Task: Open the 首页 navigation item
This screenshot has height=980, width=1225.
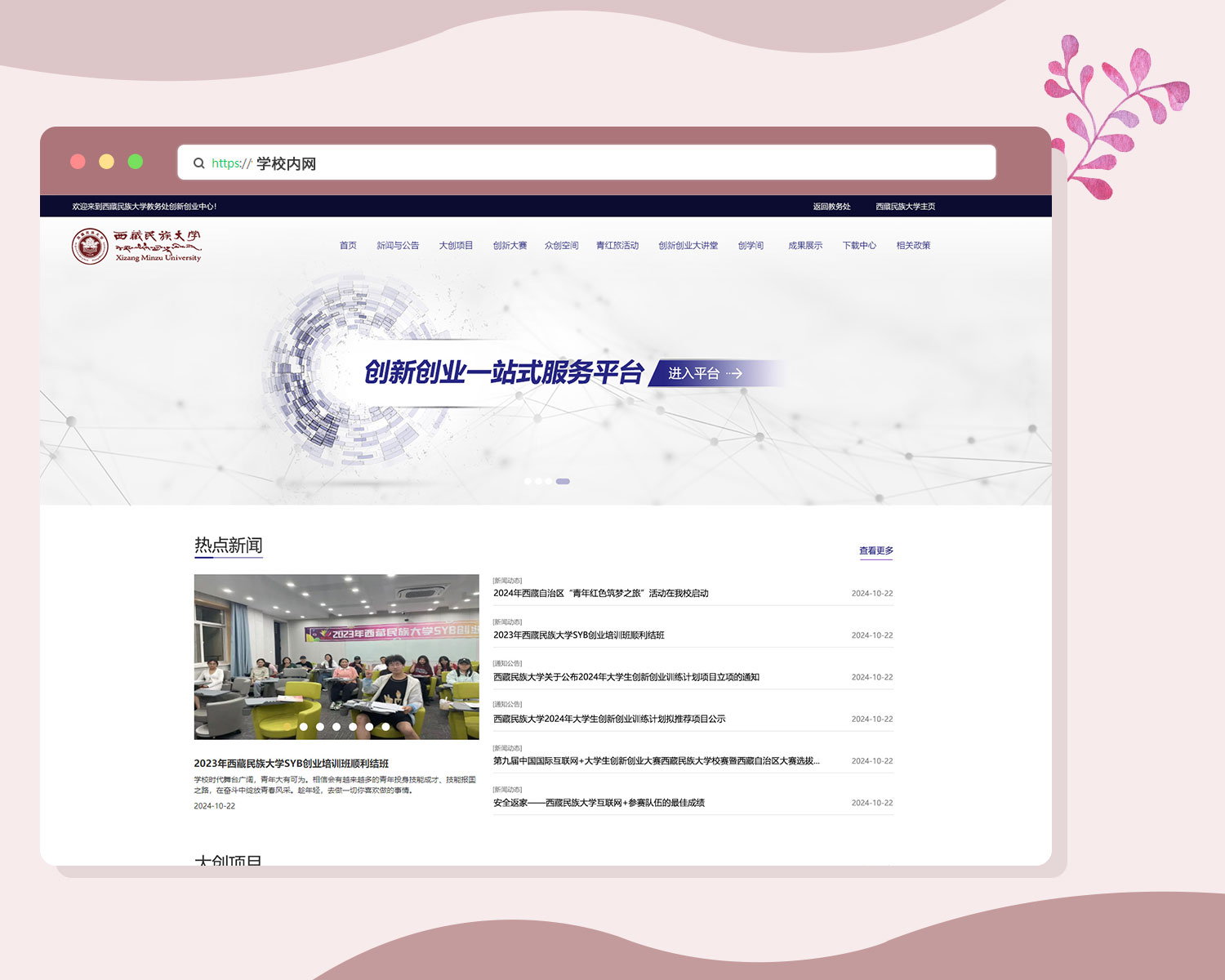Action: 348,245
